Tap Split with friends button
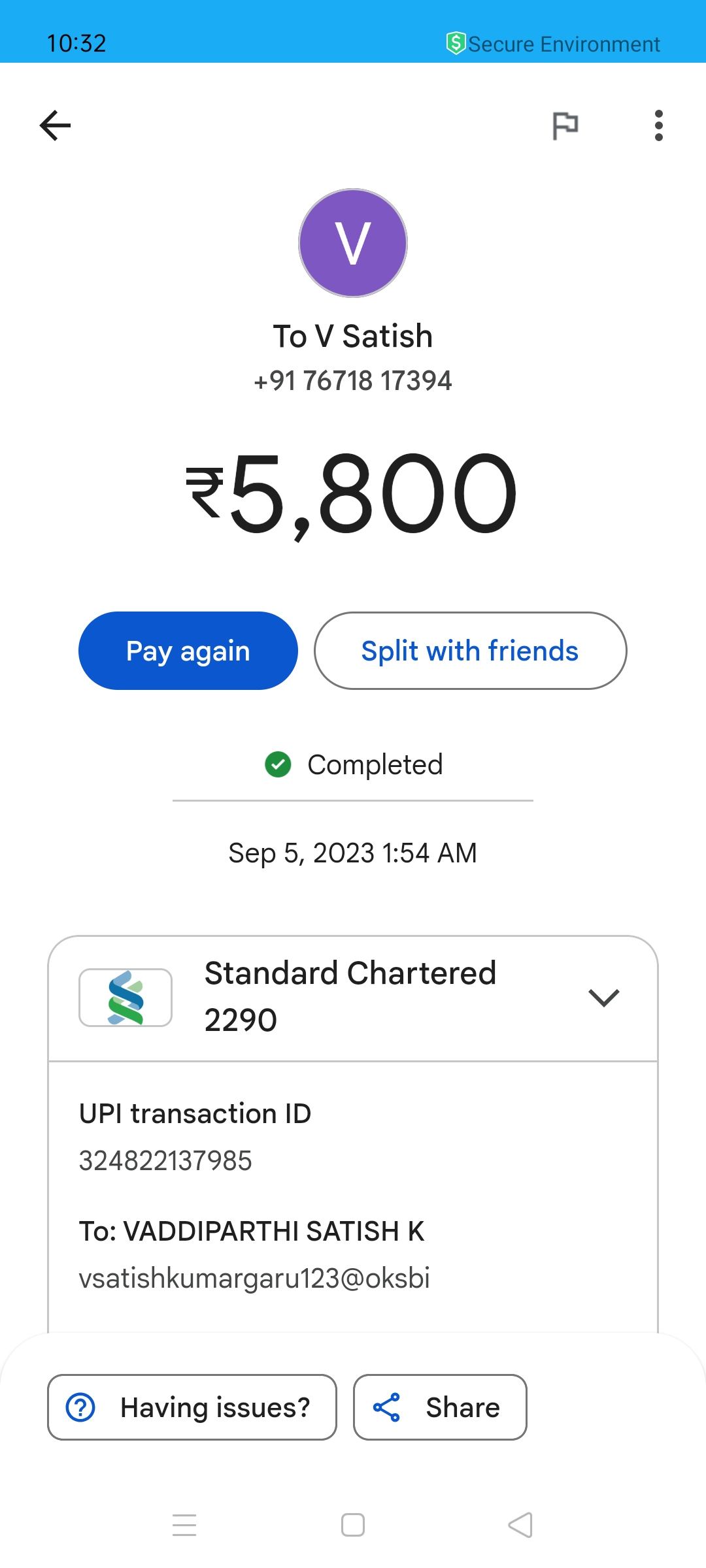The width and height of the screenshot is (706, 1568). tap(470, 651)
